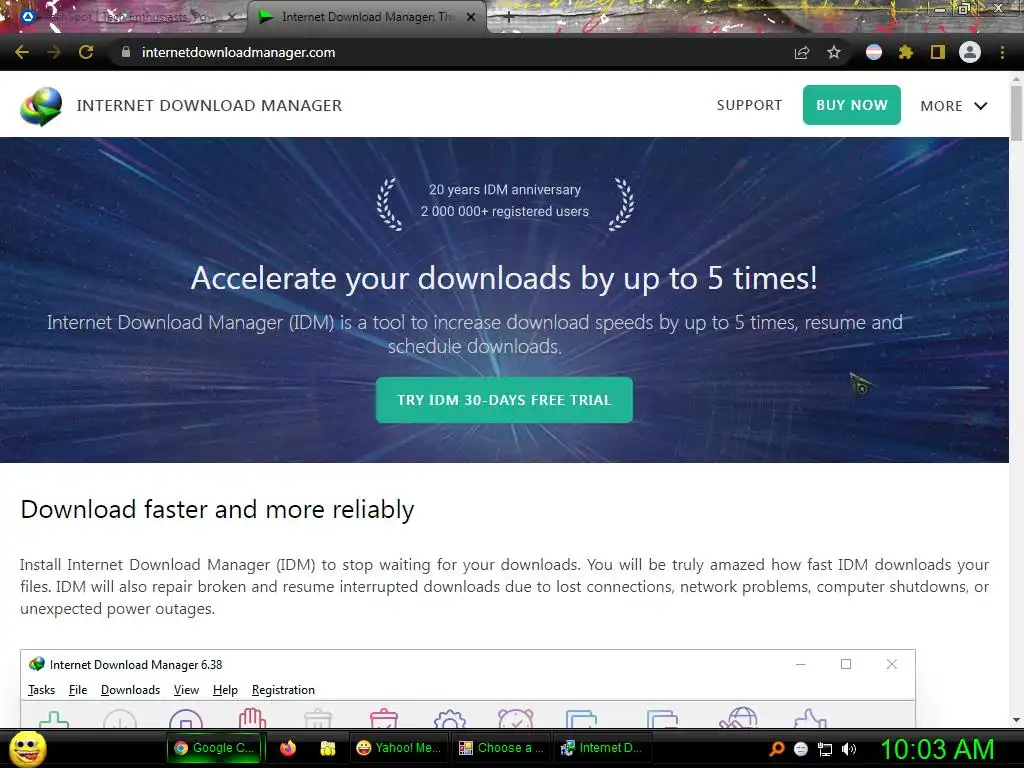Click the network tray icon

825,749
